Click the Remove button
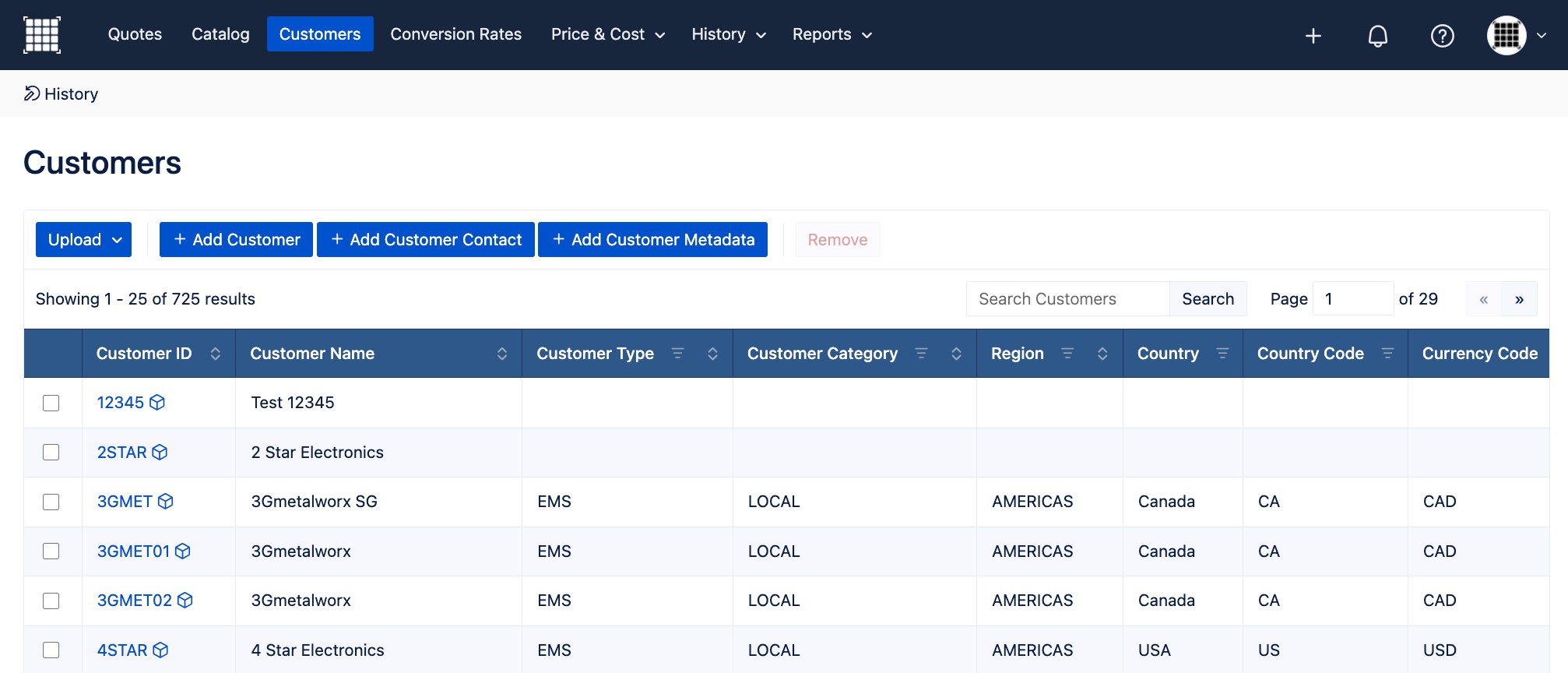The image size is (1568, 673). 838,240
